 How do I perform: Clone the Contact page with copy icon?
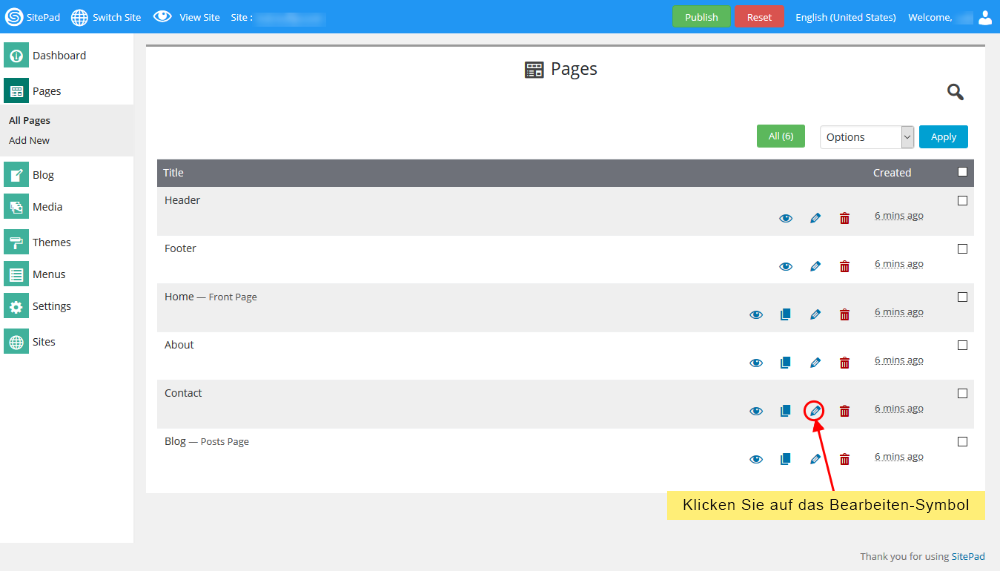point(785,411)
